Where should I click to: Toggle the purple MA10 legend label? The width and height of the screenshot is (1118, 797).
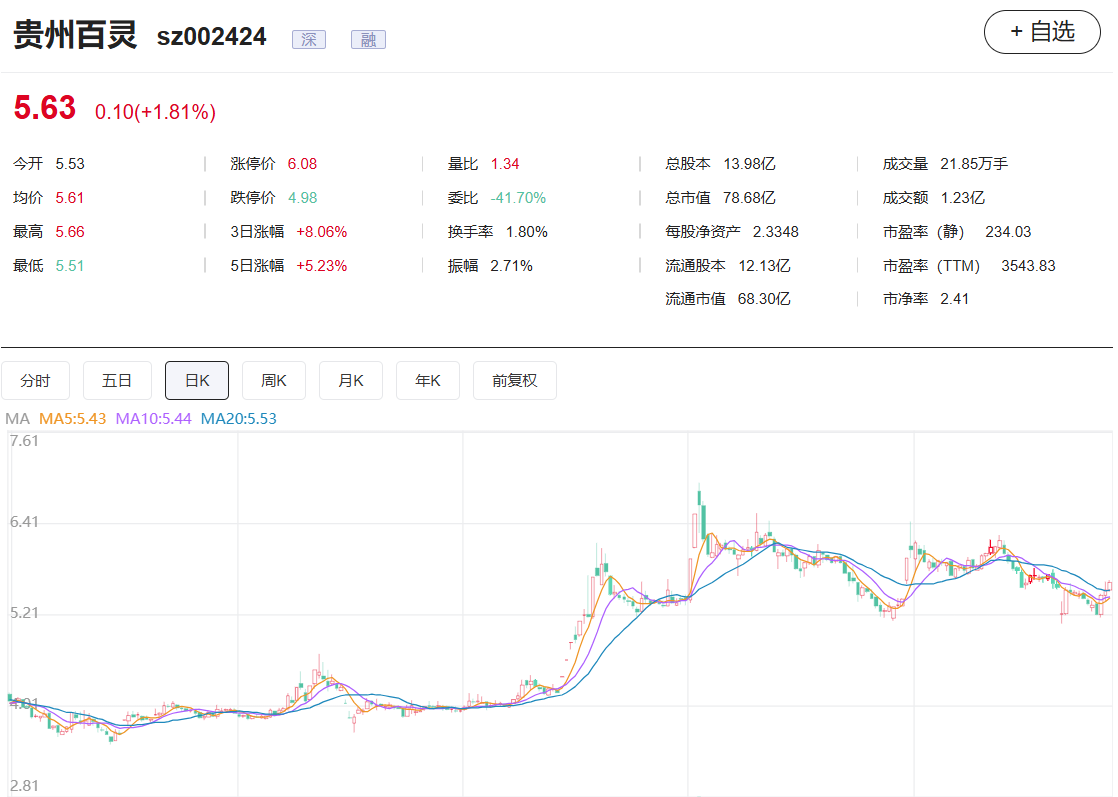click(153, 419)
